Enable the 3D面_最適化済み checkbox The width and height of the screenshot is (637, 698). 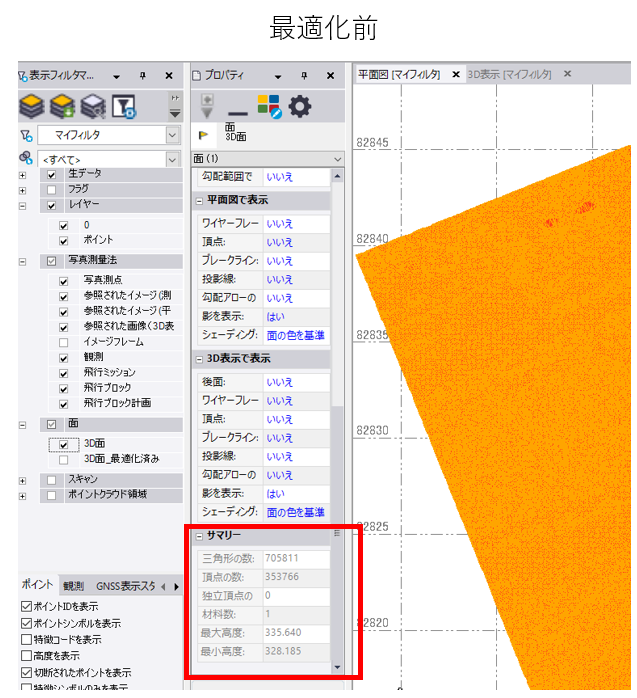click(64, 460)
